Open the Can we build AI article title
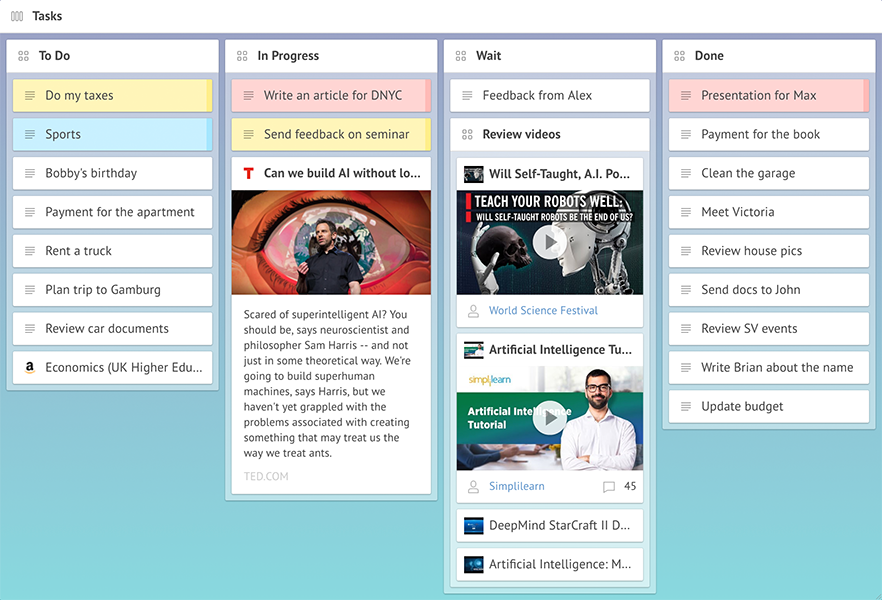 [342, 173]
